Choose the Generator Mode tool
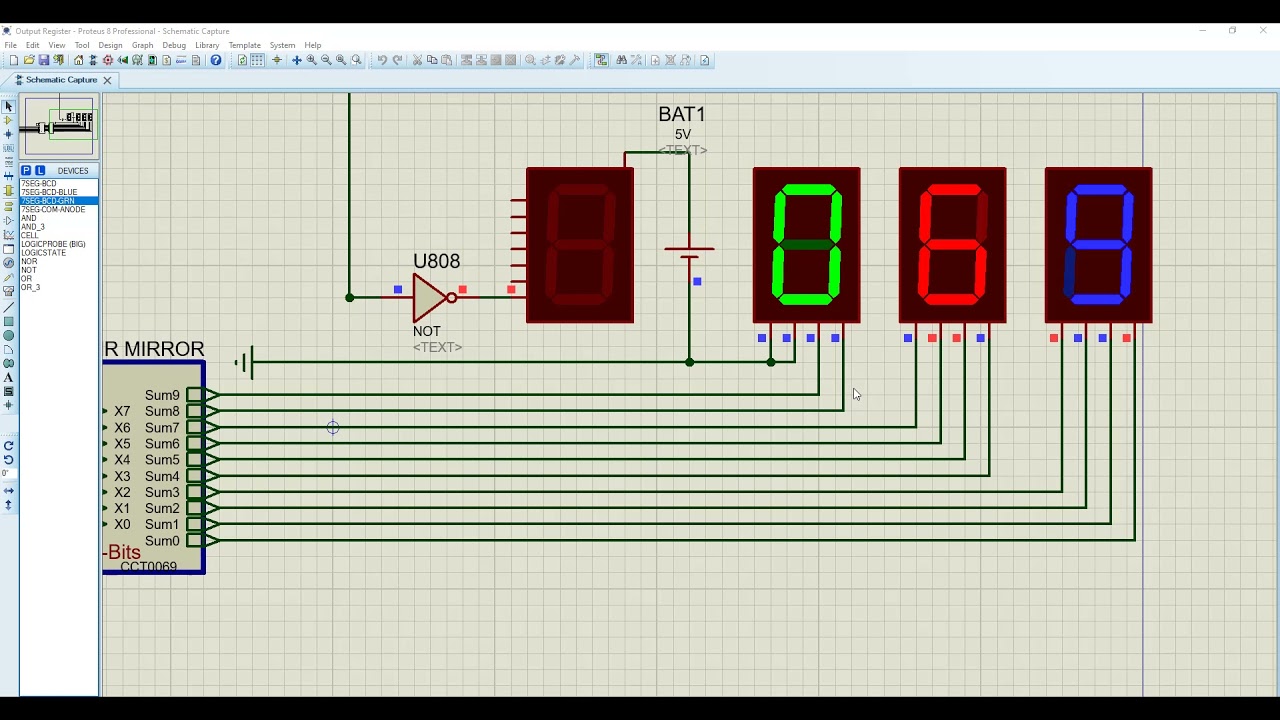Image resolution: width=1280 pixels, height=720 pixels. pos(8,262)
